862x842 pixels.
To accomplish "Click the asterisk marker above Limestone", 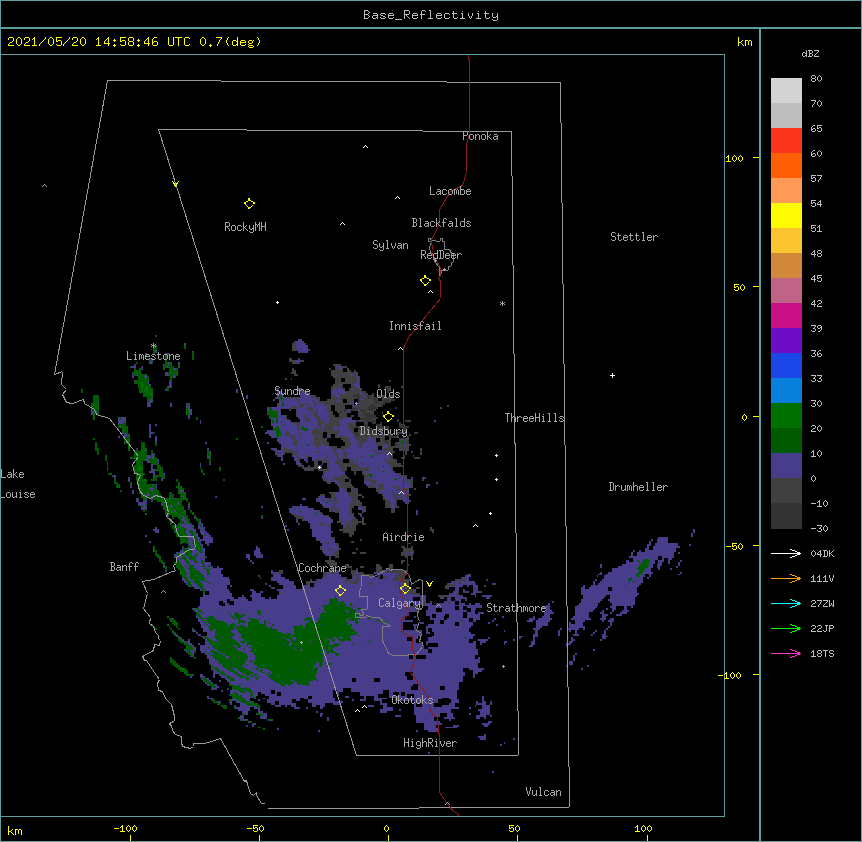I will 153,346.
